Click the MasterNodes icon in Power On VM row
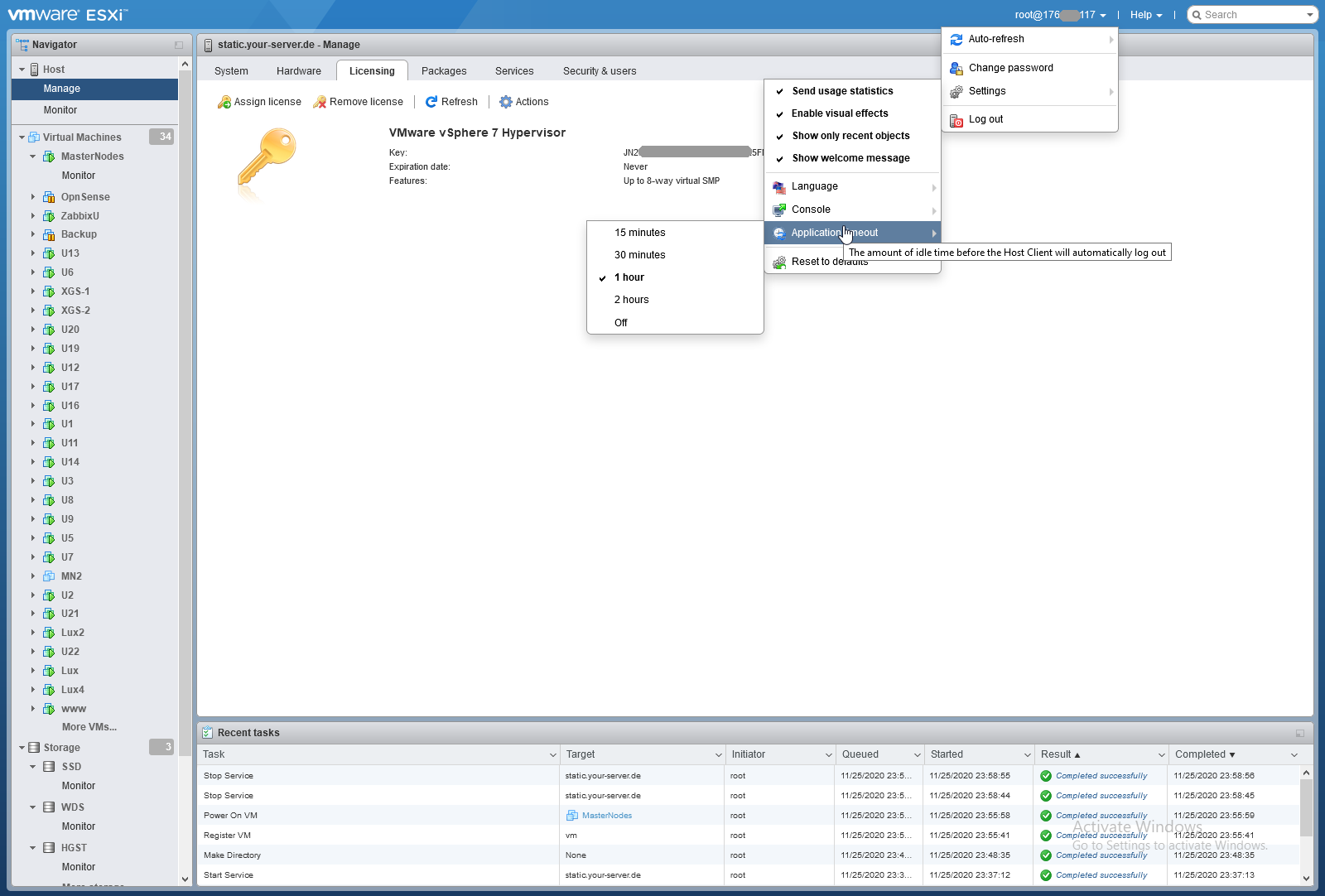The height and width of the screenshot is (896, 1325). [571, 816]
